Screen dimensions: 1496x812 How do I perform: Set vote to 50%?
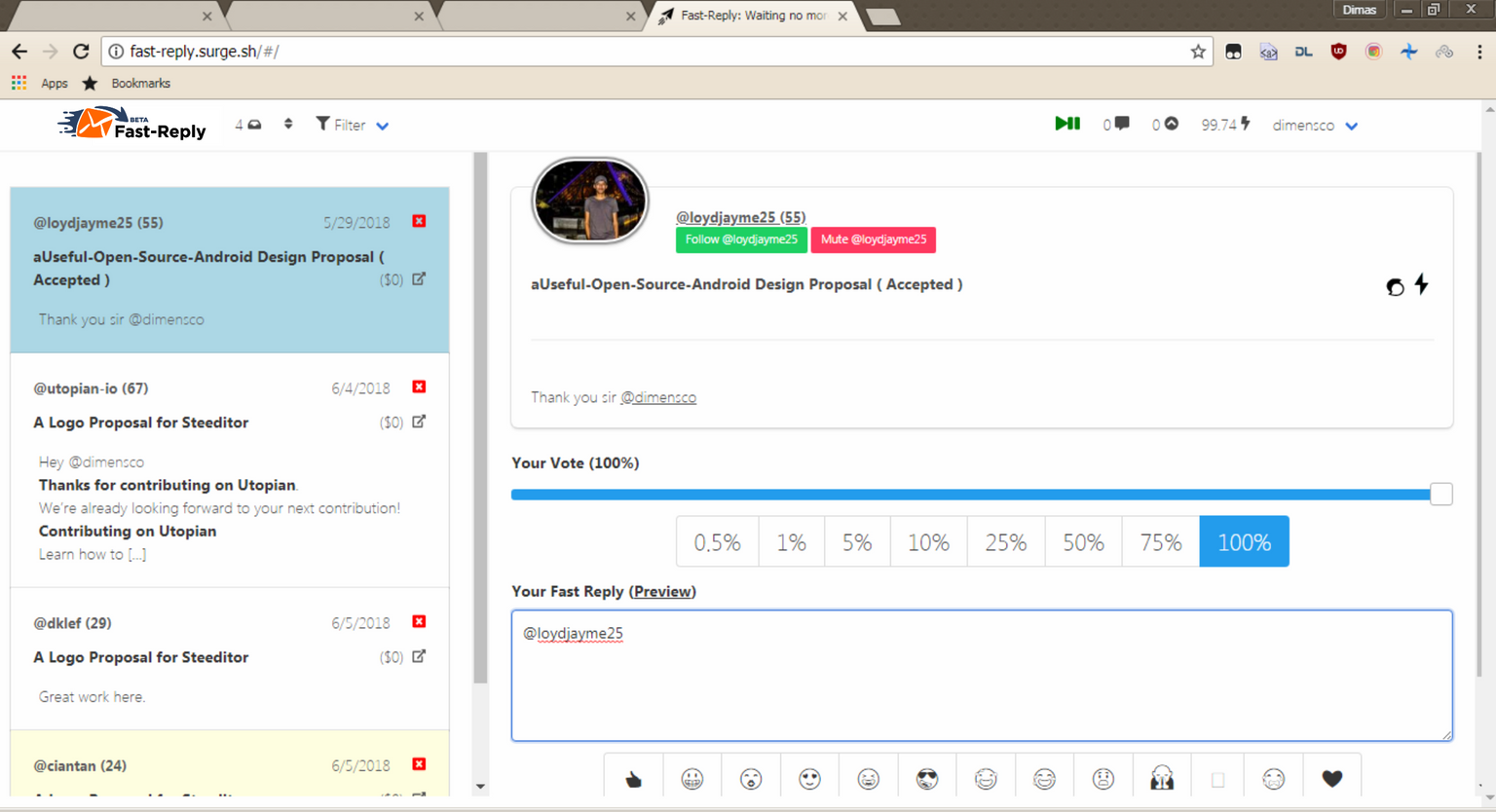(x=1083, y=541)
